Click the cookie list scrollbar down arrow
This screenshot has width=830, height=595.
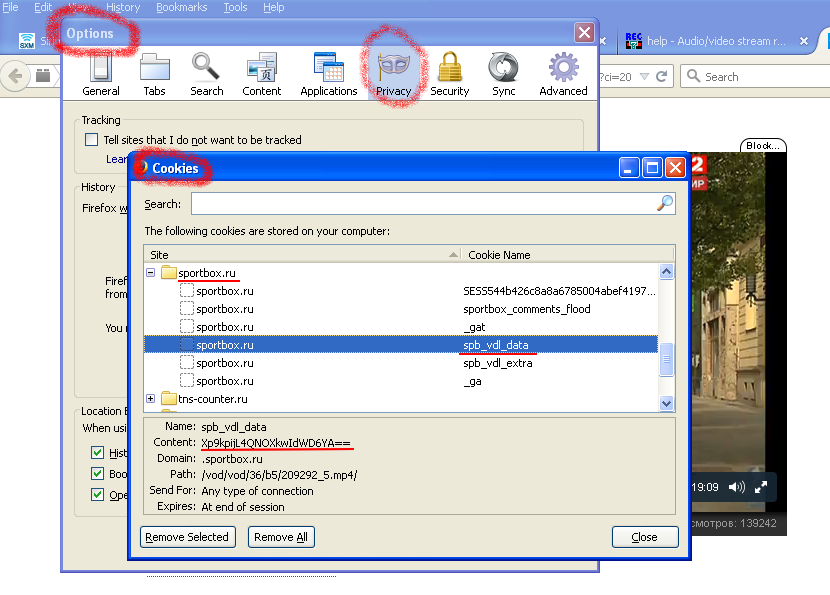pyautogui.click(x=666, y=403)
